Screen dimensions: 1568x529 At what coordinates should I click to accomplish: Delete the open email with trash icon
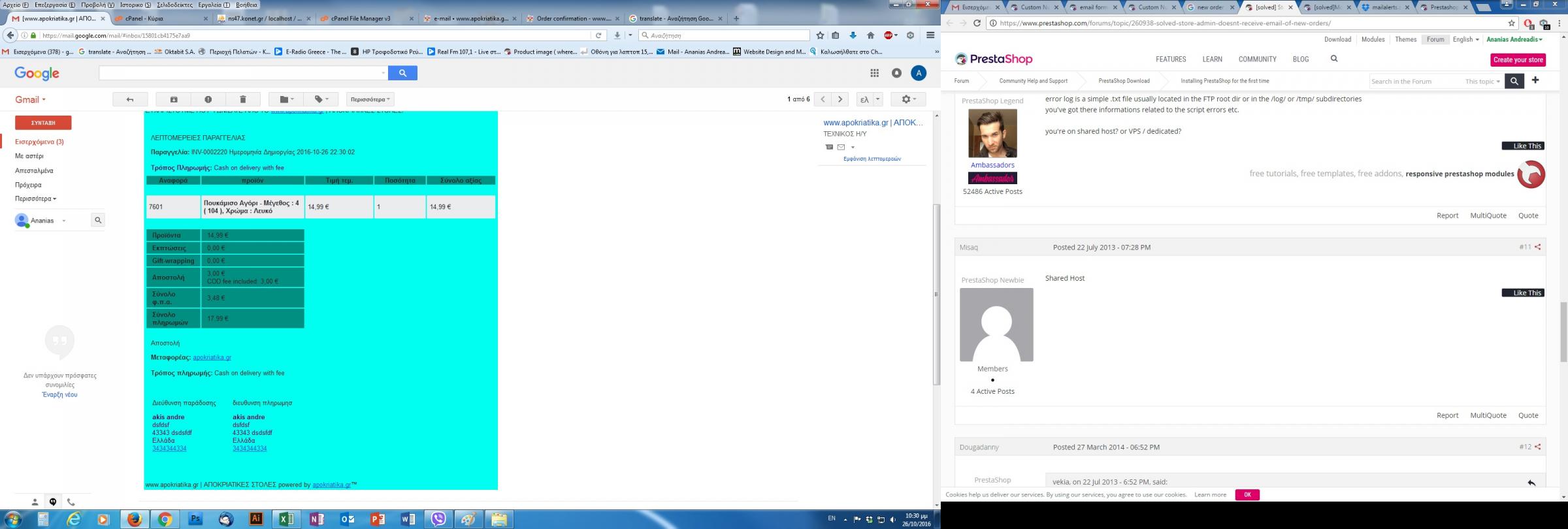[x=242, y=99]
